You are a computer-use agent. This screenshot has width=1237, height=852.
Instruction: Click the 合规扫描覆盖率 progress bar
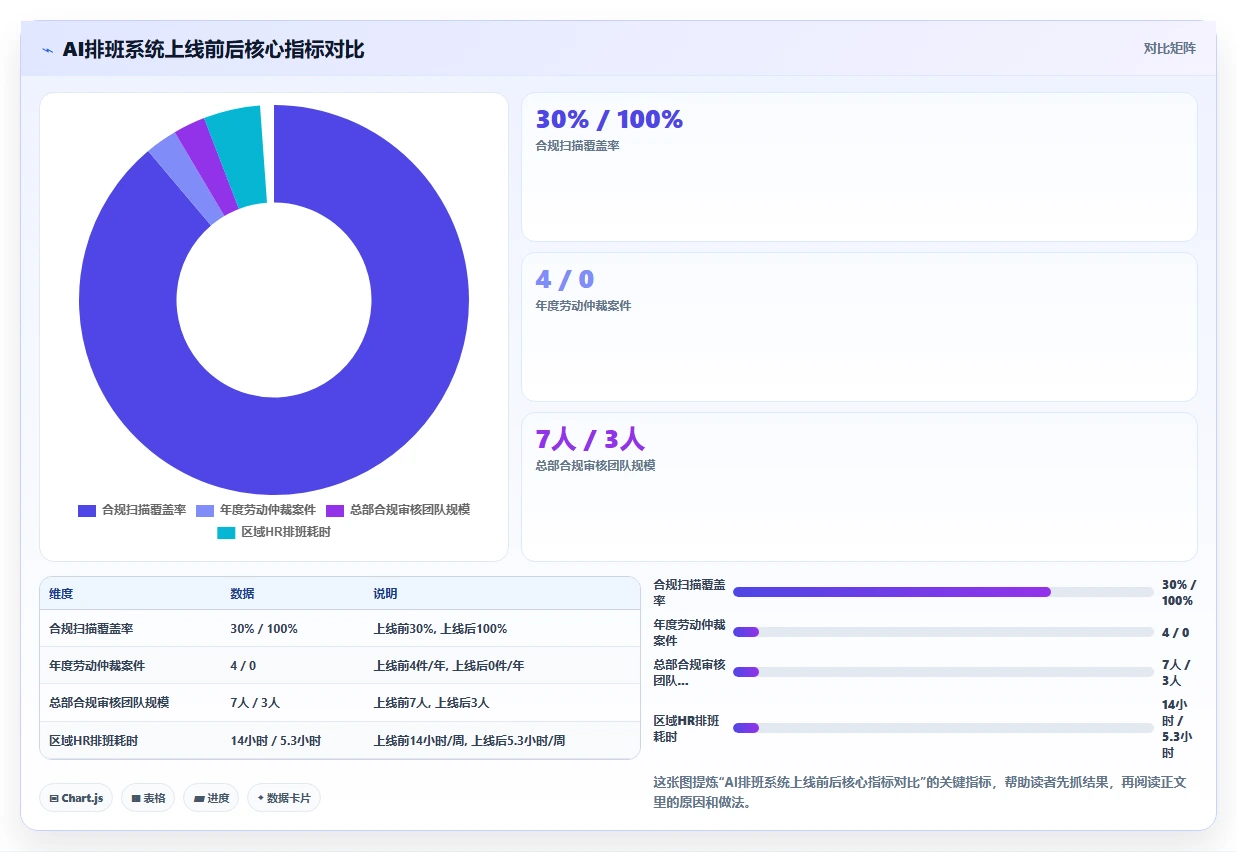(943, 592)
